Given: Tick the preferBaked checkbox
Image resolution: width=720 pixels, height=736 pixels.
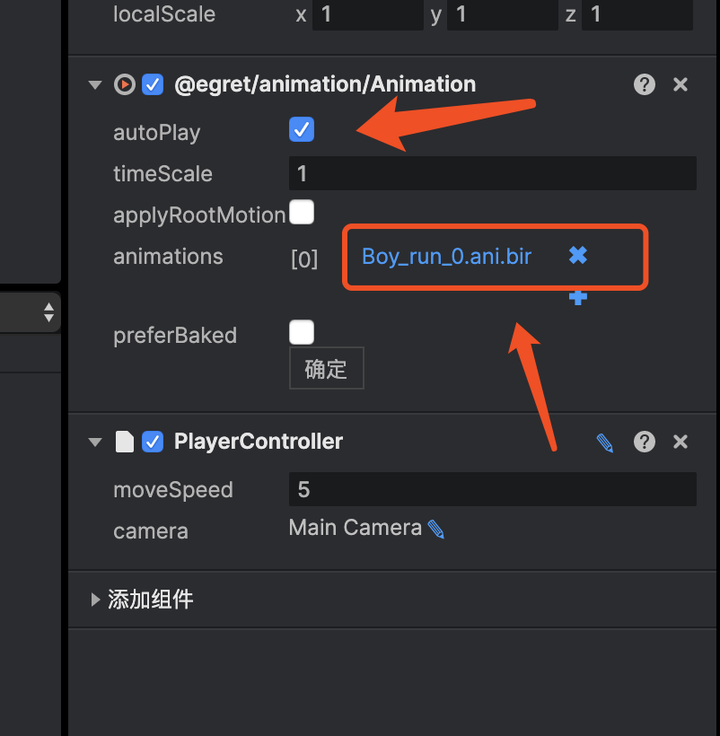Looking at the screenshot, I should [x=301, y=332].
